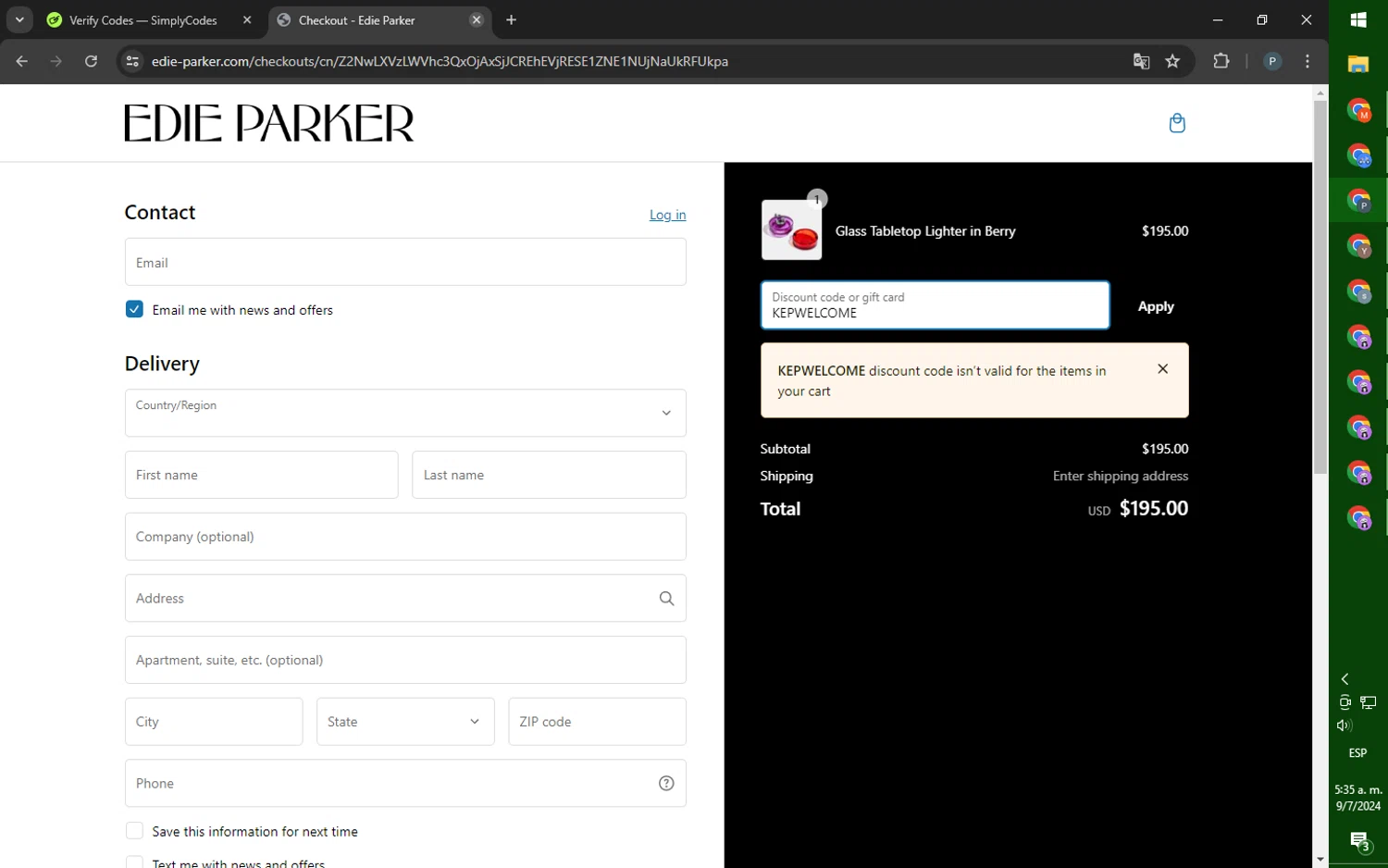Open the State dropdown
Image resolution: width=1388 pixels, height=868 pixels.
[x=405, y=722]
